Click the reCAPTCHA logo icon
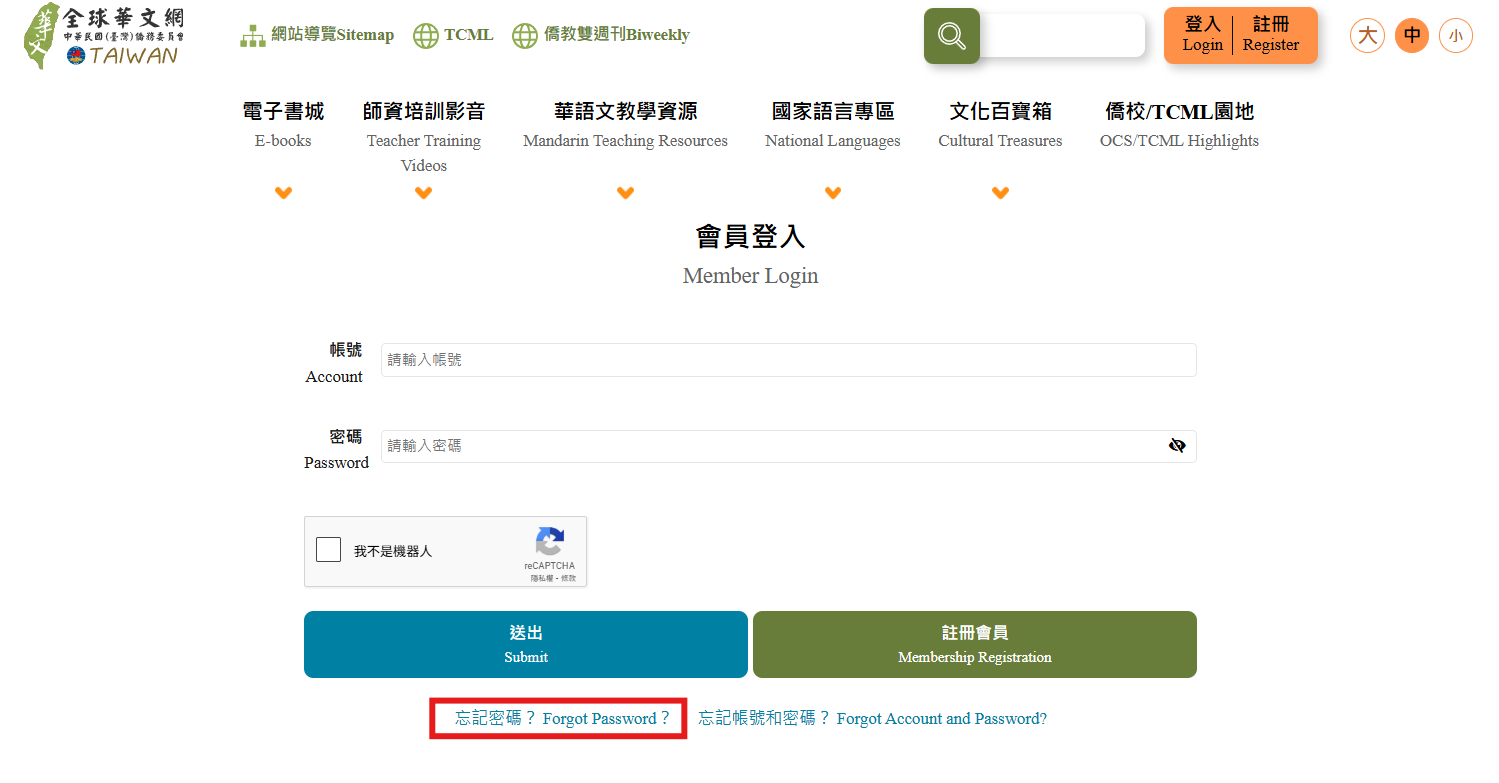 tap(549, 541)
